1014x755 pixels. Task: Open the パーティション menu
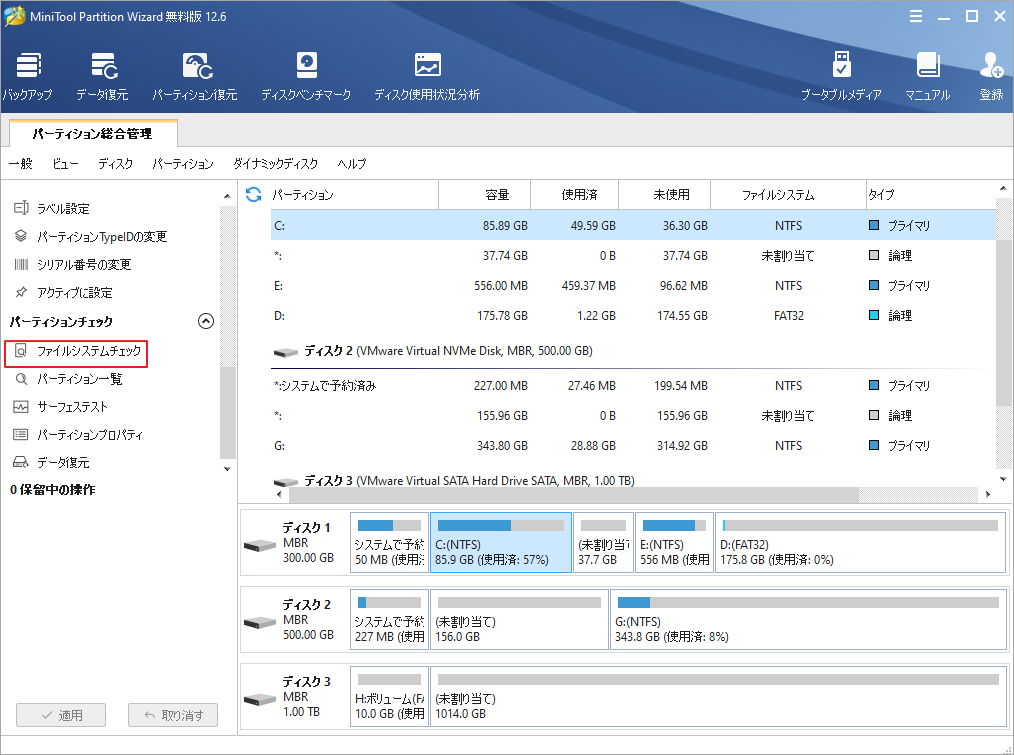point(183,164)
